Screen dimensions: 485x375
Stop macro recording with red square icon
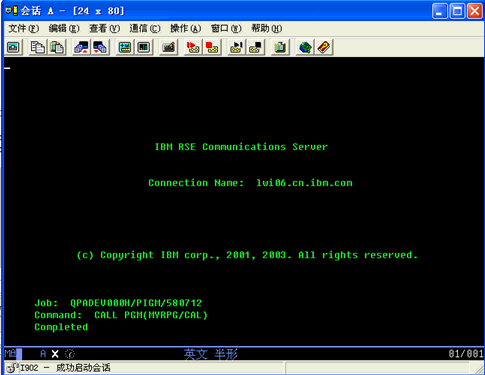coord(212,47)
